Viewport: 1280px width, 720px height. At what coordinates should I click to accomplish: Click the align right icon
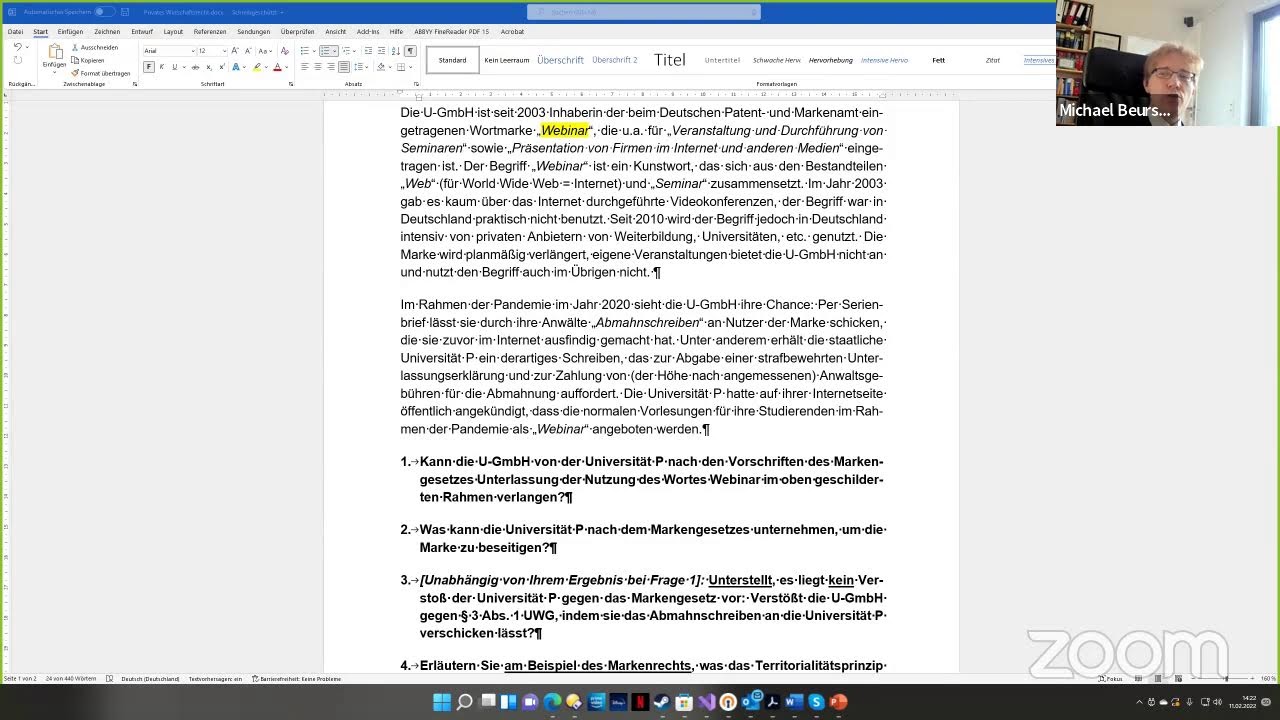(x=331, y=67)
